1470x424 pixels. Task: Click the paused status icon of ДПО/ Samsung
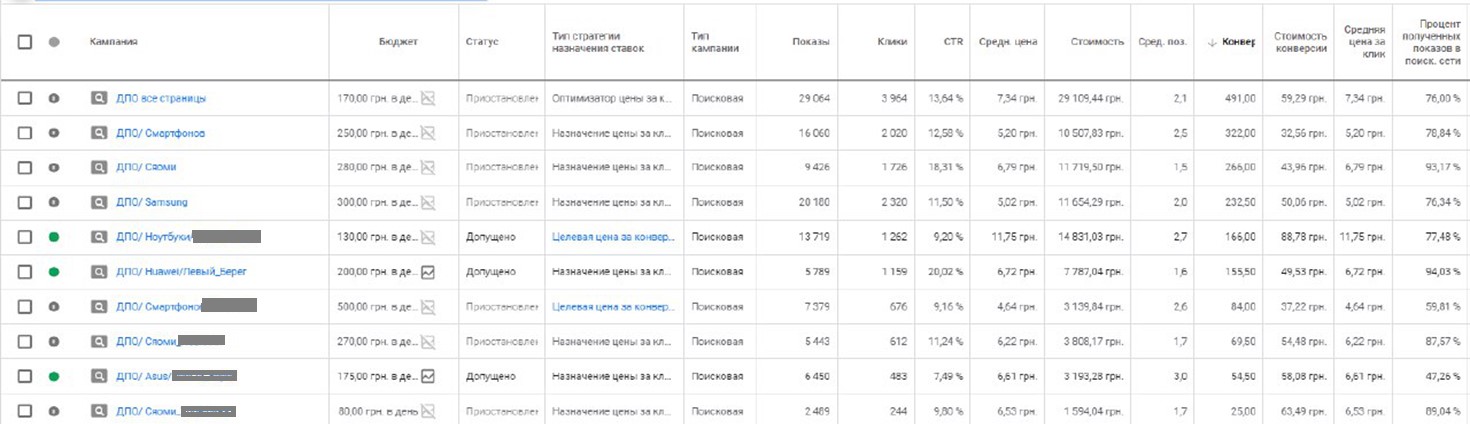(x=54, y=202)
